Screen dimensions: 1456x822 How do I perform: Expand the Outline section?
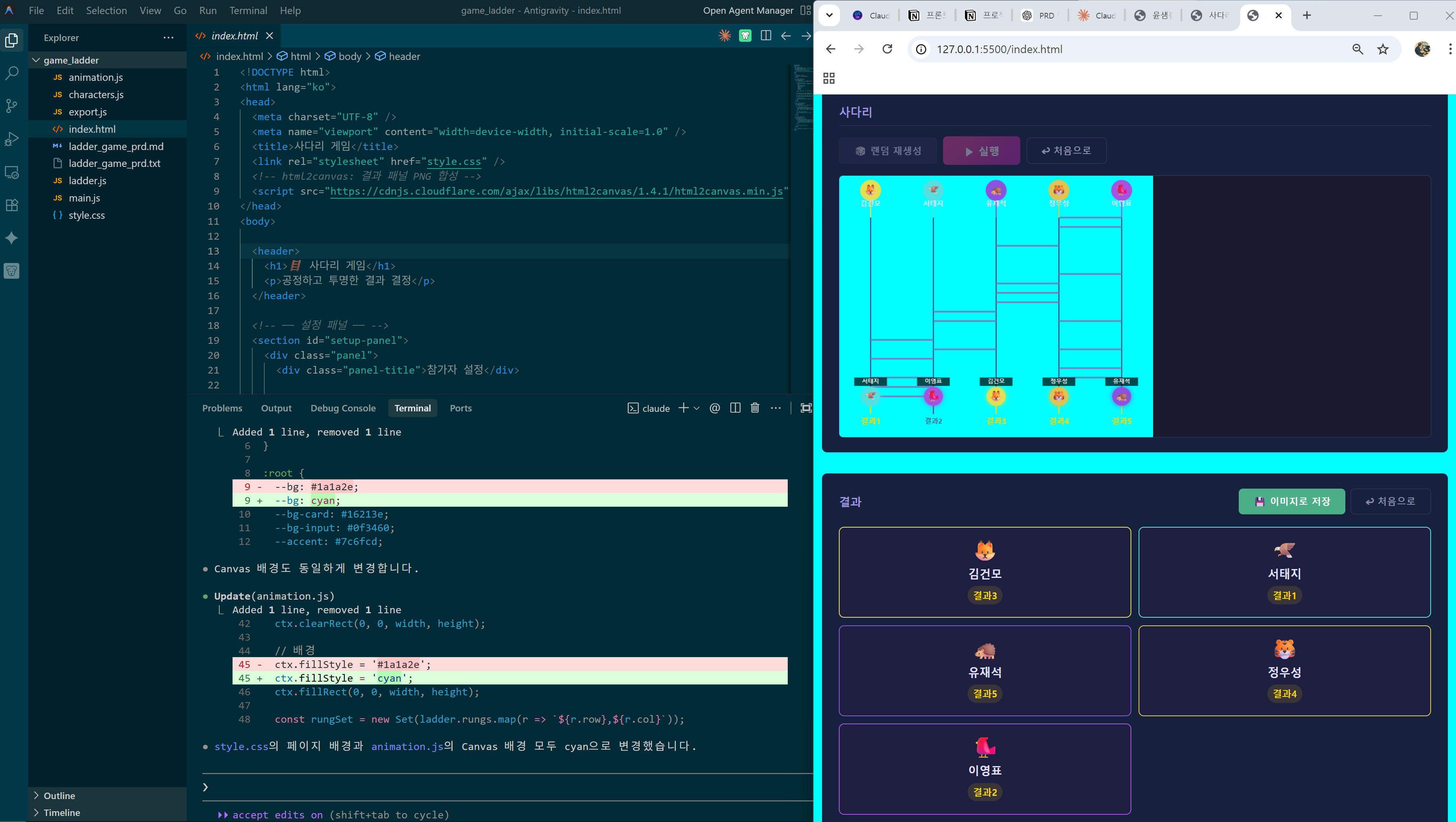point(59,795)
